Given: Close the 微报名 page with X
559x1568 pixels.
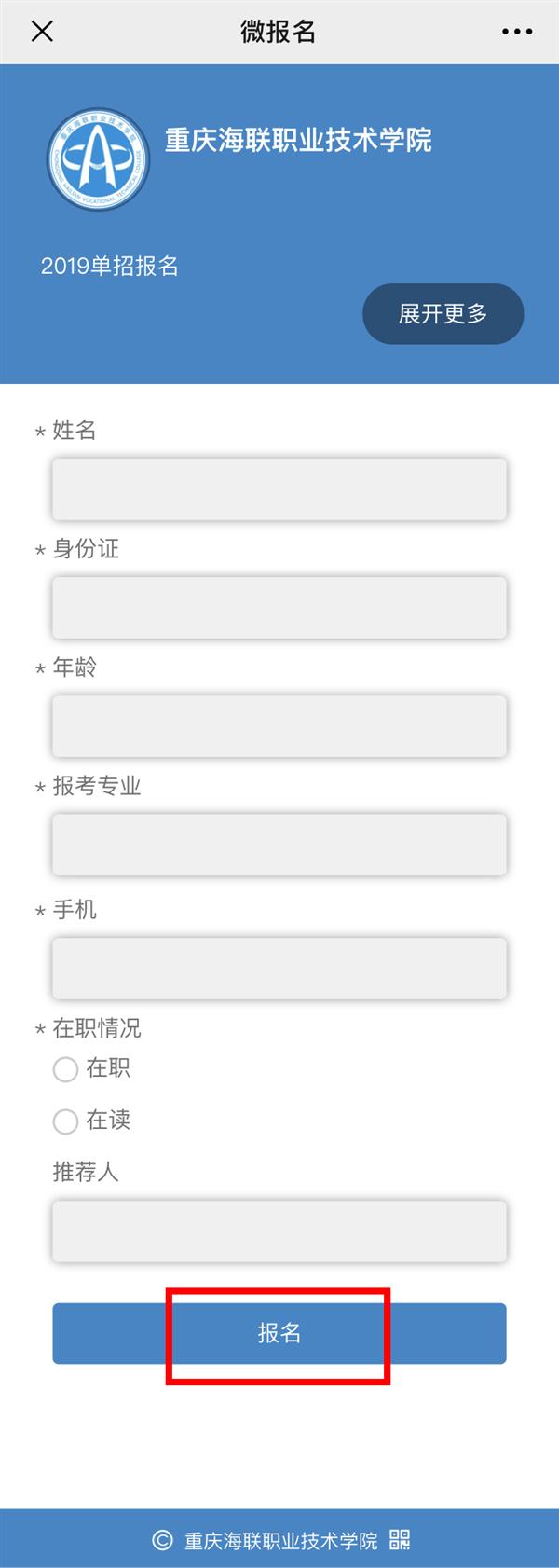Looking at the screenshot, I should click(42, 32).
